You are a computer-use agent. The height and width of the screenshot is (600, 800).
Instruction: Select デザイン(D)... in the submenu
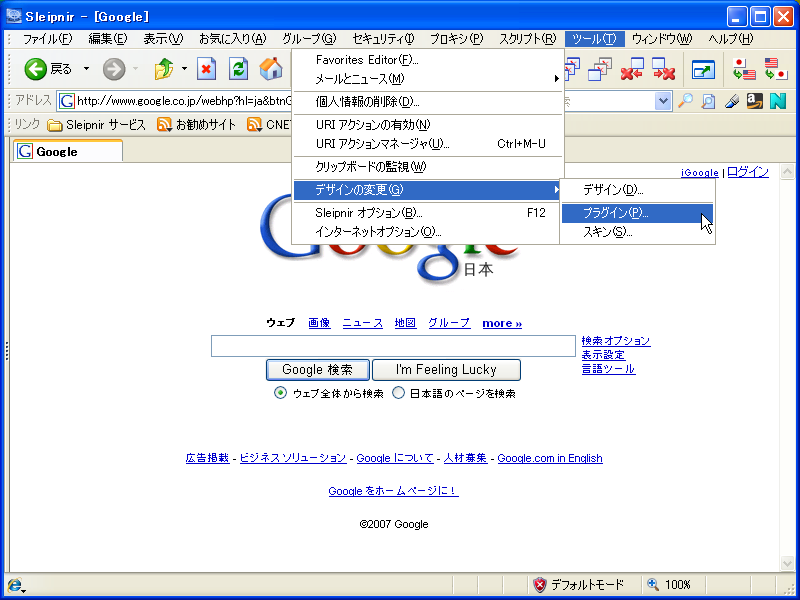point(637,190)
